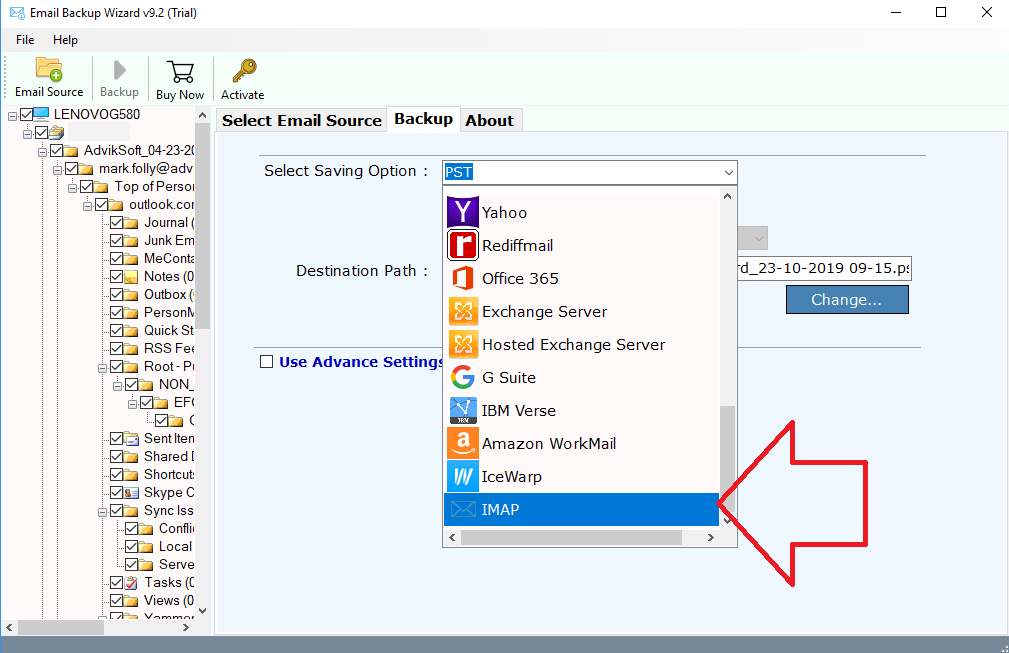Click the Sent Items folder icon
Image resolution: width=1009 pixels, height=653 pixels.
coord(131,439)
